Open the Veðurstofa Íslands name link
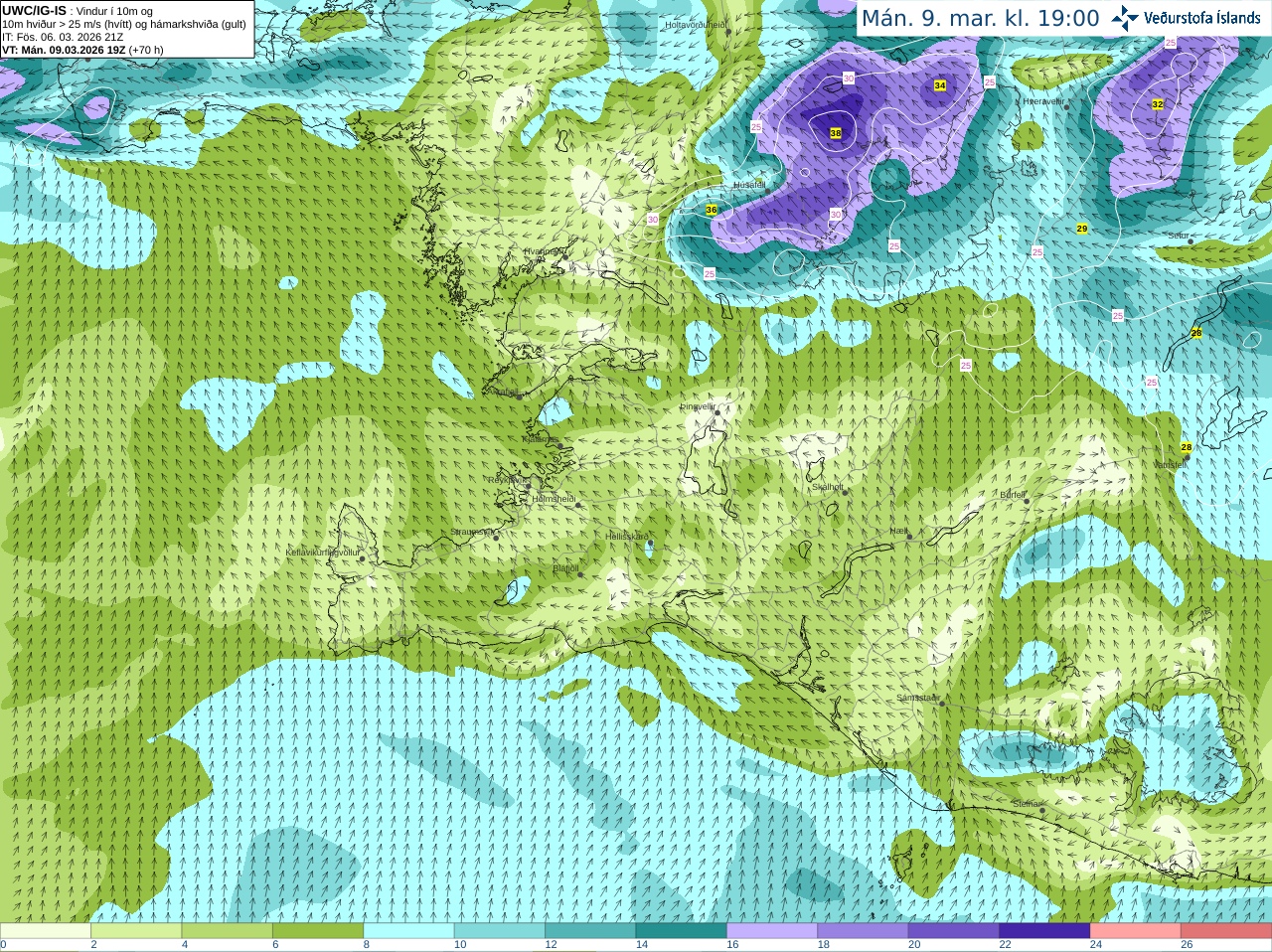 pyautogui.click(x=1202, y=18)
